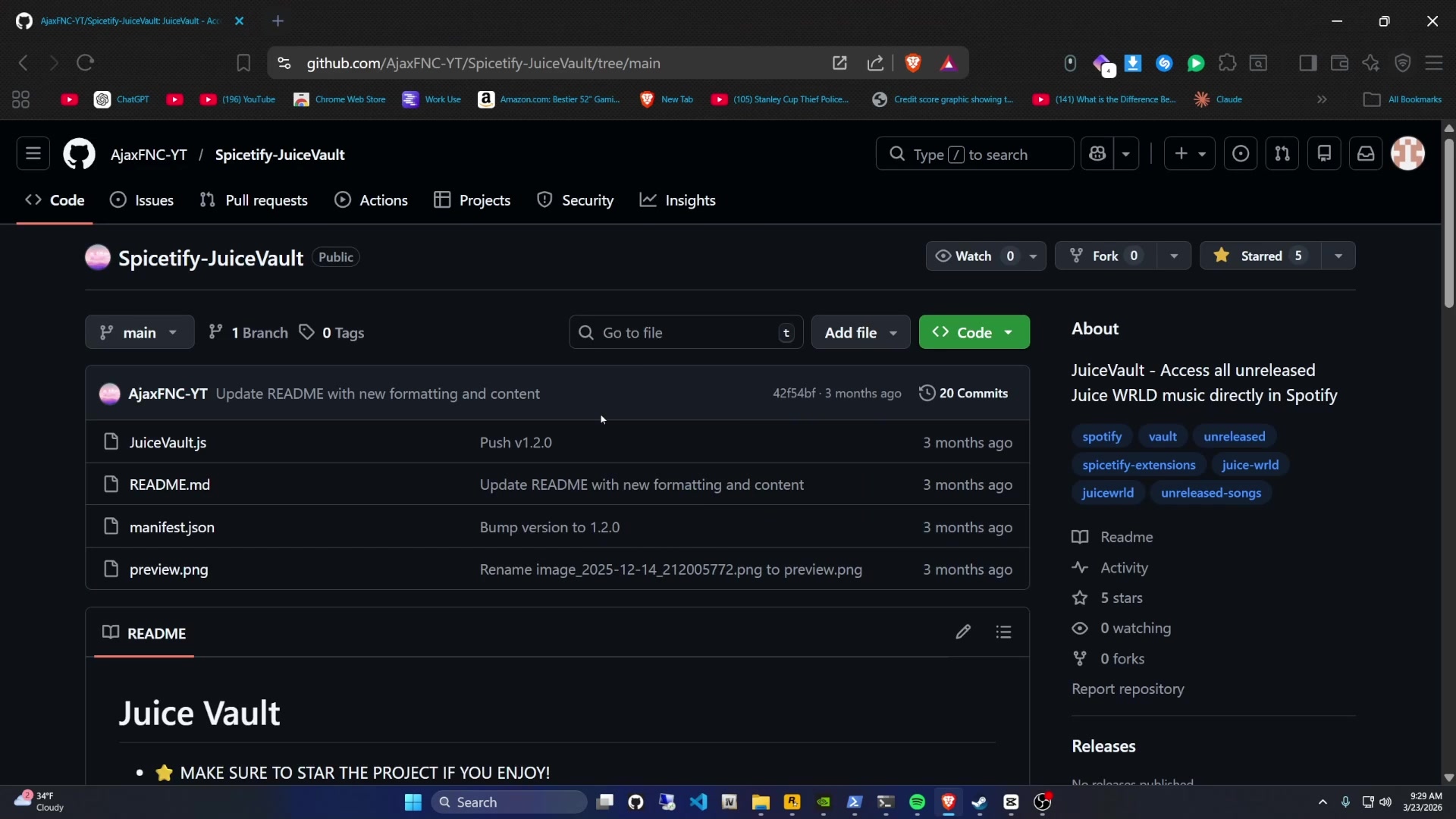Open the issues shortcut icon in header

point(1241,154)
